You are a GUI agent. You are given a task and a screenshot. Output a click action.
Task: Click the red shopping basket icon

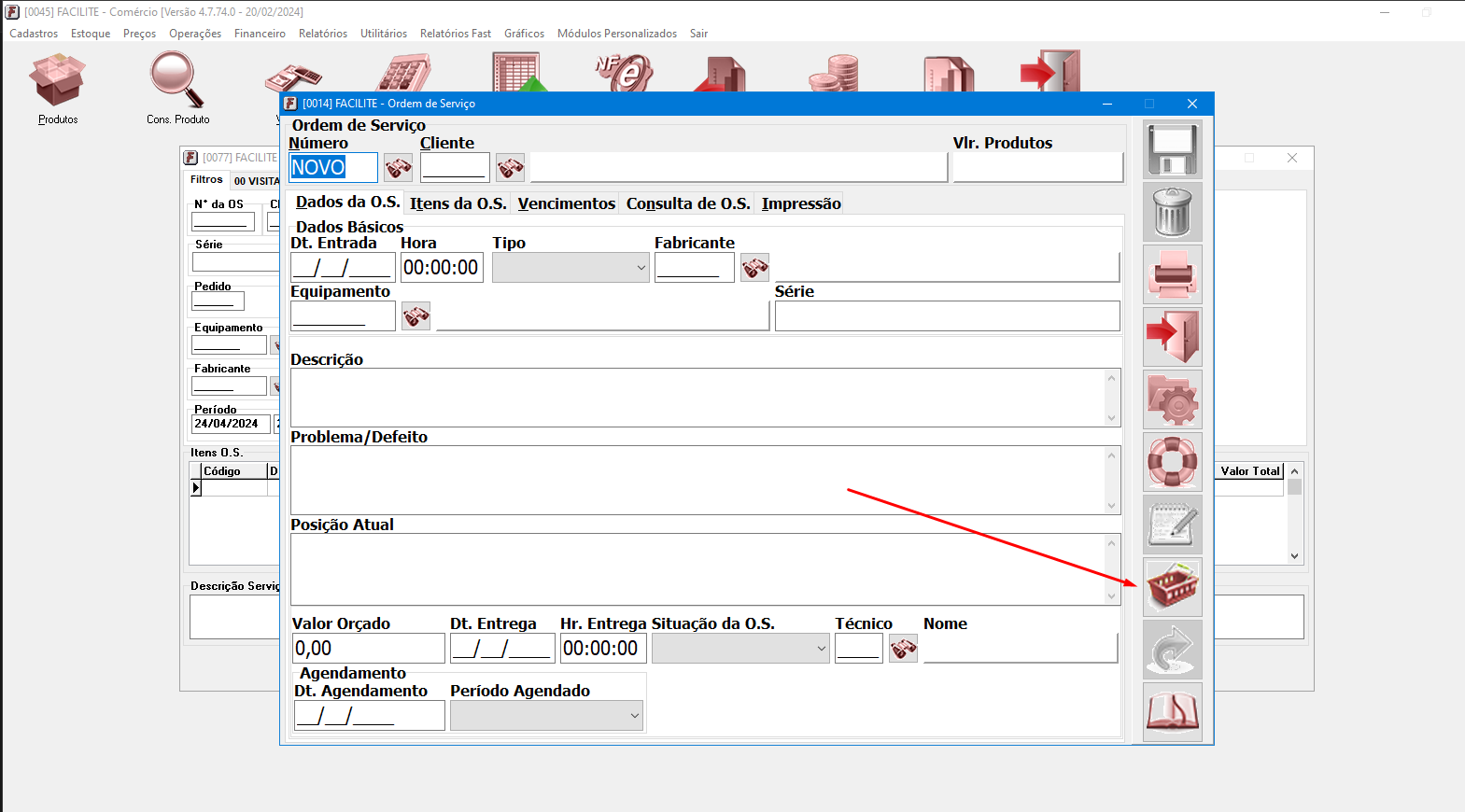coord(1173,587)
